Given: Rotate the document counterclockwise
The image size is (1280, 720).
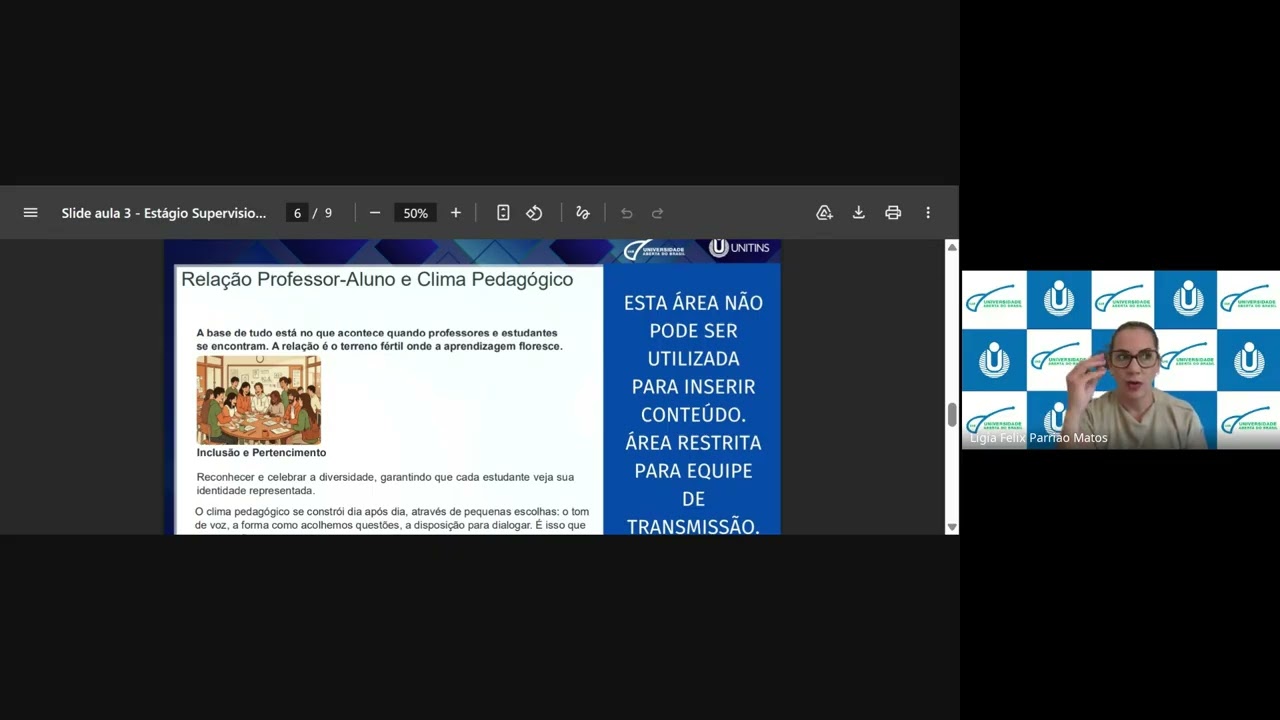Looking at the screenshot, I should pos(534,213).
